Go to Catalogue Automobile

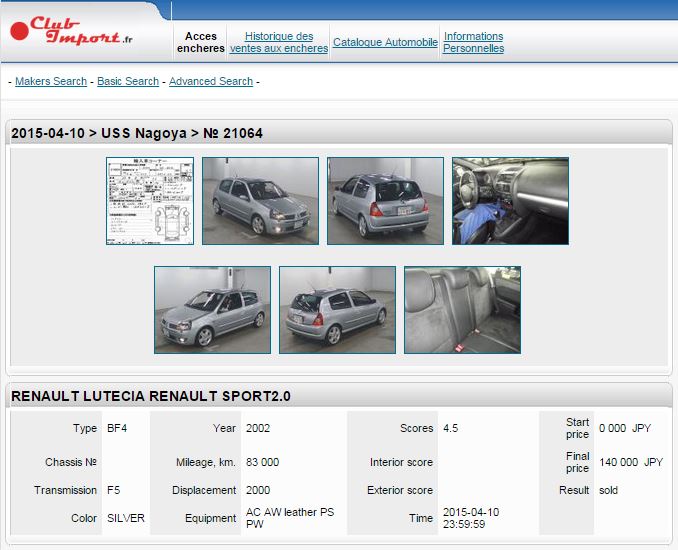[x=385, y=42]
